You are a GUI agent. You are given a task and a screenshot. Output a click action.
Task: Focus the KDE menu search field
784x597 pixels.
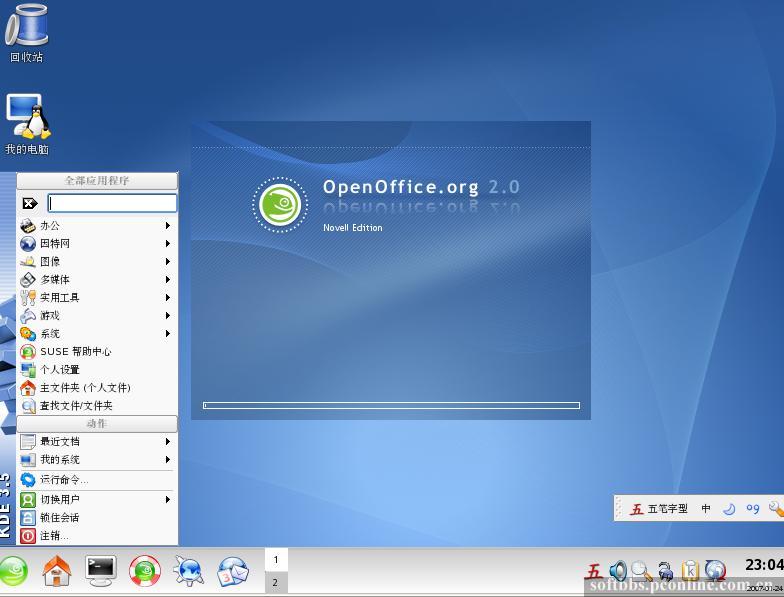pos(112,203)
